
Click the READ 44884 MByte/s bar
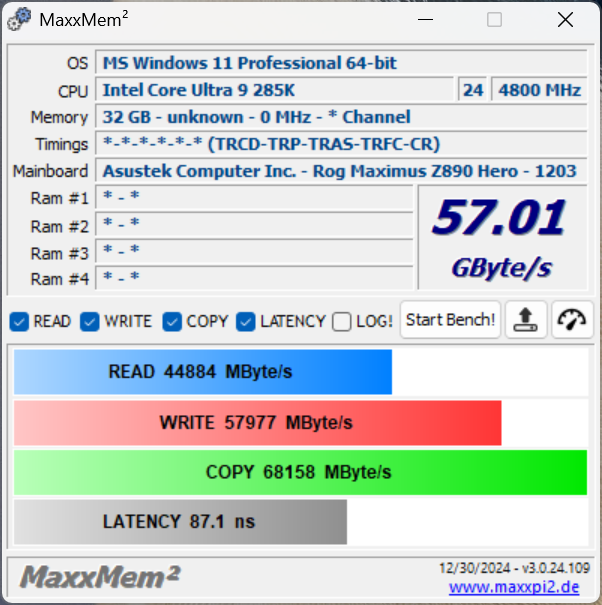pos(203,372)
